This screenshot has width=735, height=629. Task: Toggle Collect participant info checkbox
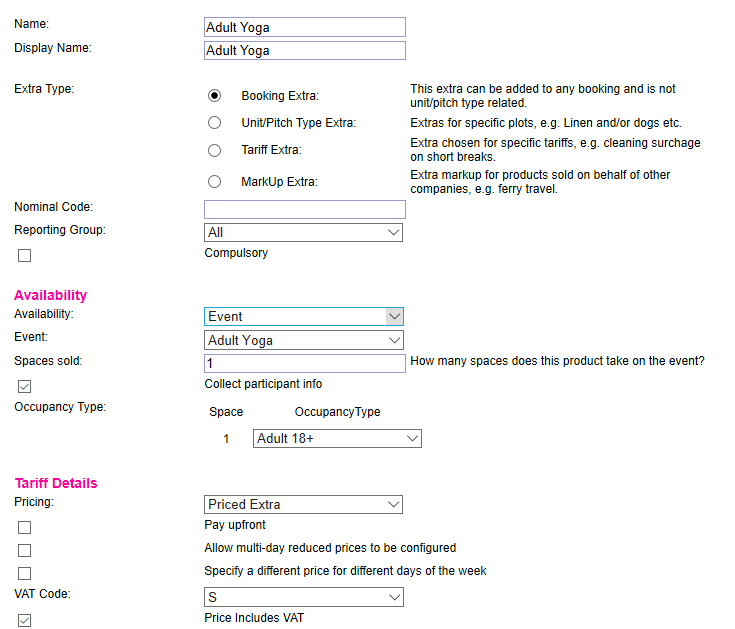pos(24,386)
